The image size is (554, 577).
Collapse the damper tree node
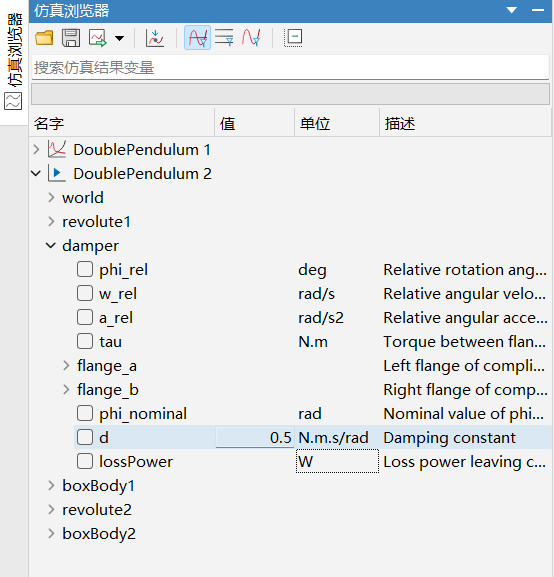51,245
